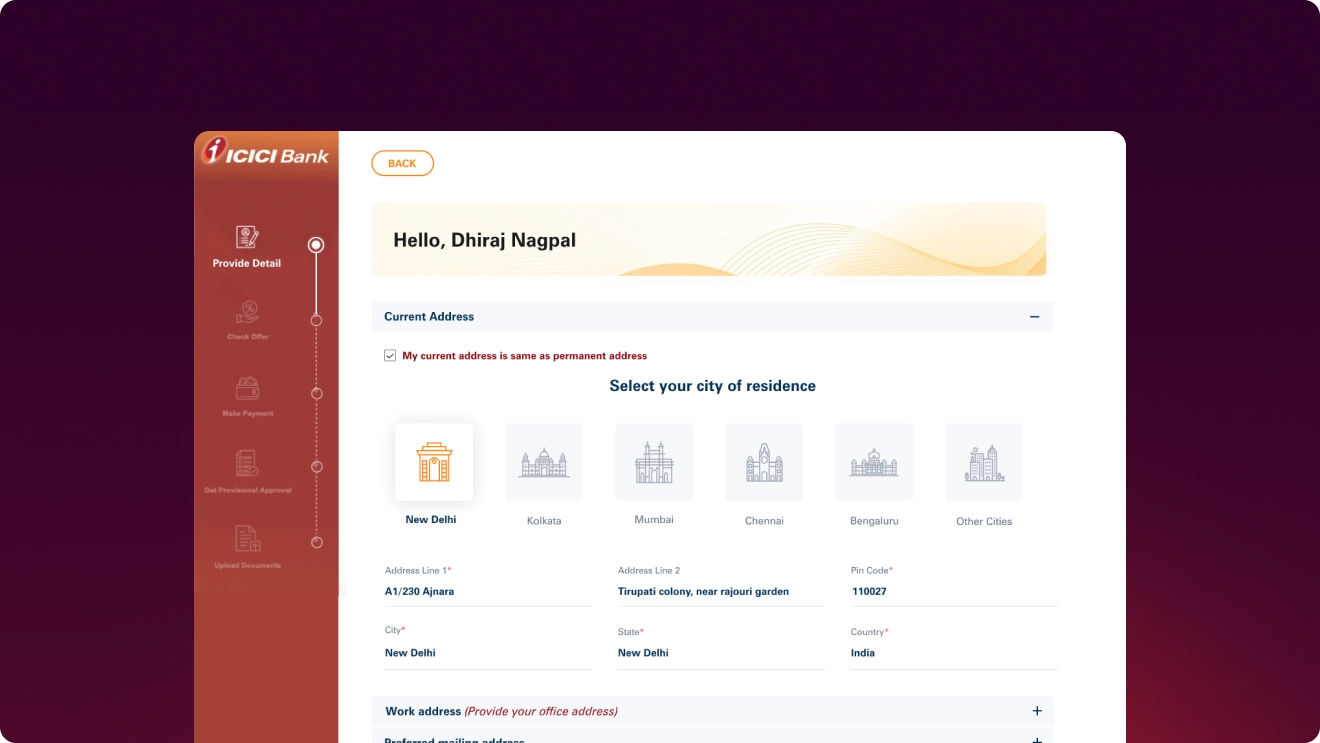Click the Upload Documents progress marker

click(x=316, y=542)
